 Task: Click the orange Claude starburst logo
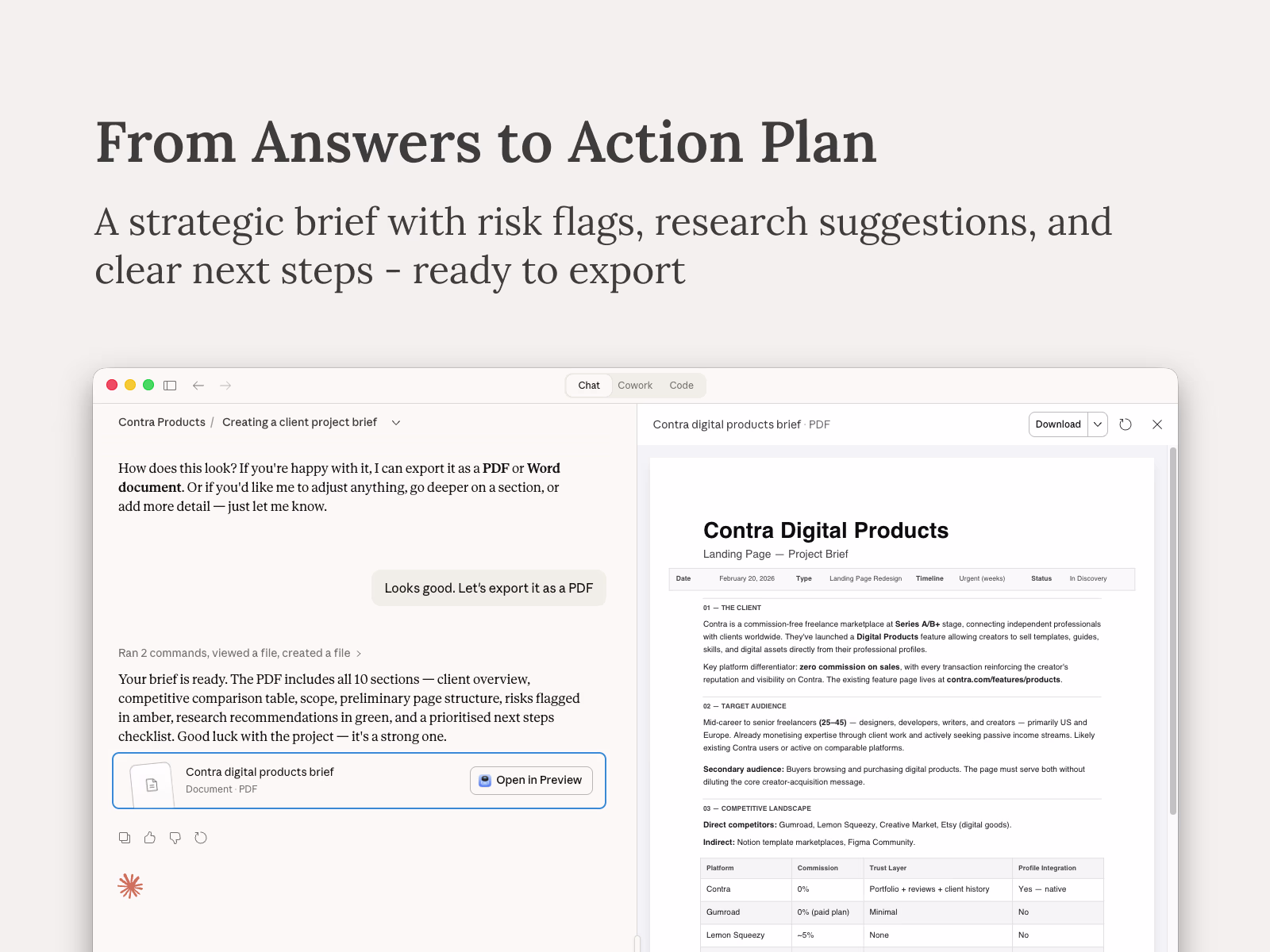tap(130, 886)
